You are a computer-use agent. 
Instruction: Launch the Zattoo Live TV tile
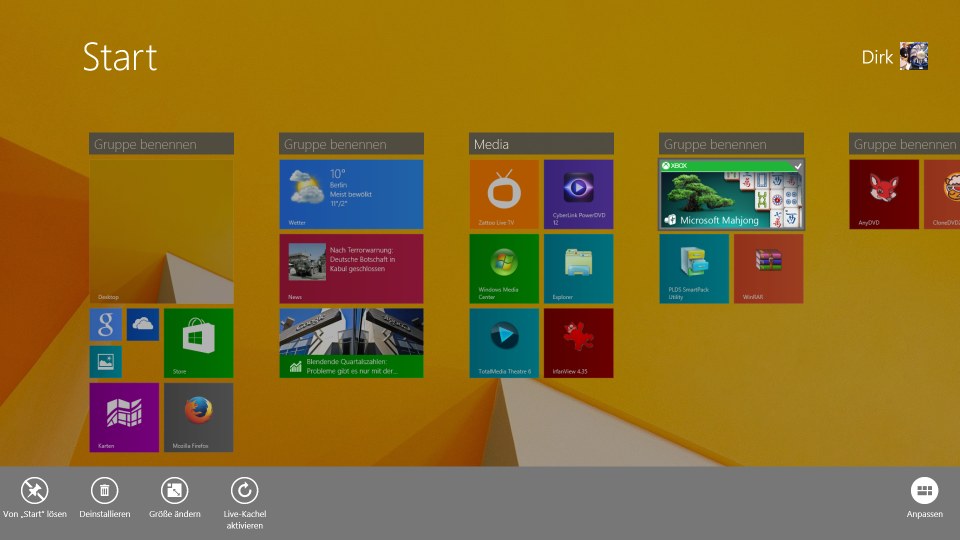(504, 194)
